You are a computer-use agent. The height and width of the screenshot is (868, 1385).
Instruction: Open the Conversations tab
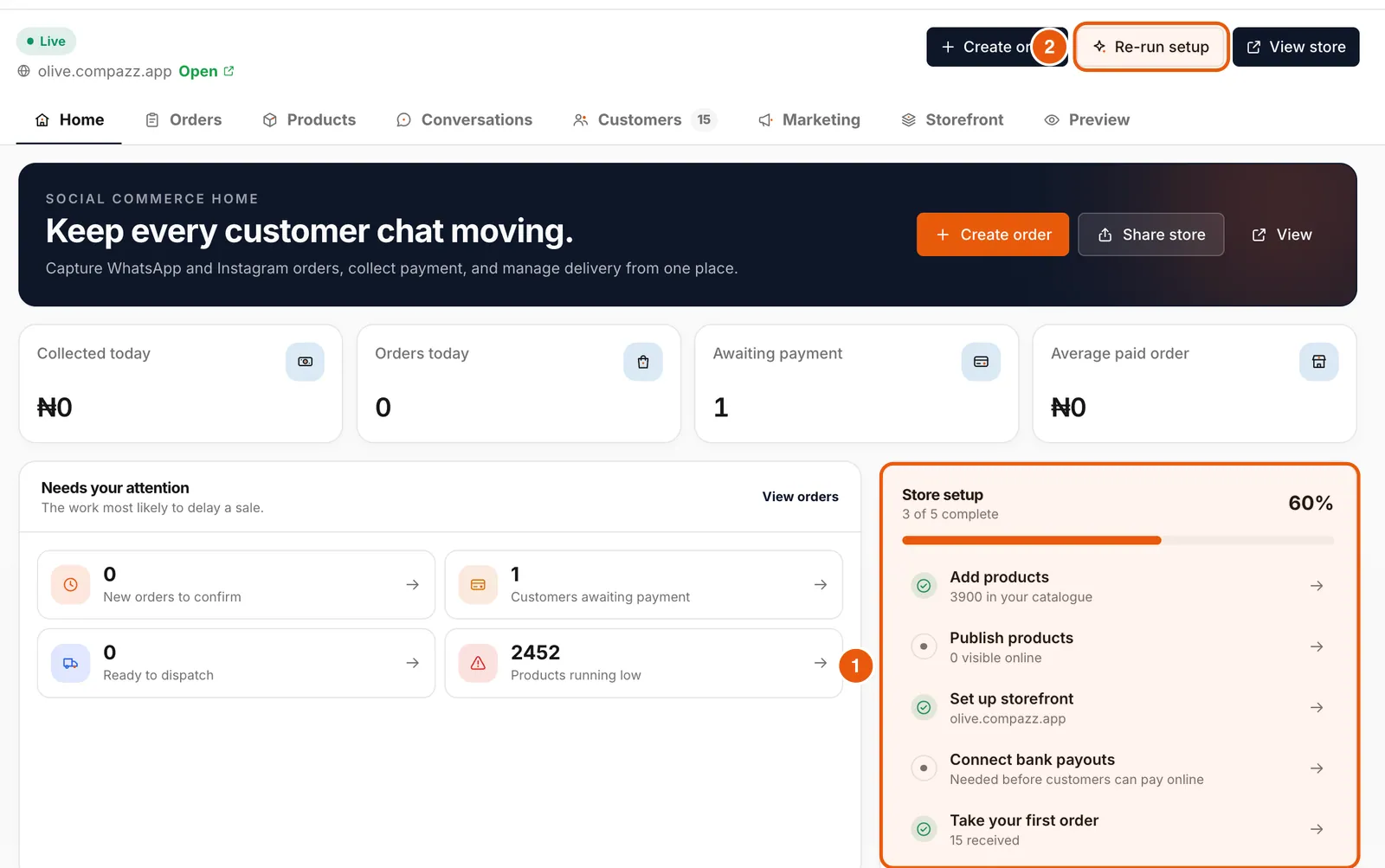coord(464,119)
